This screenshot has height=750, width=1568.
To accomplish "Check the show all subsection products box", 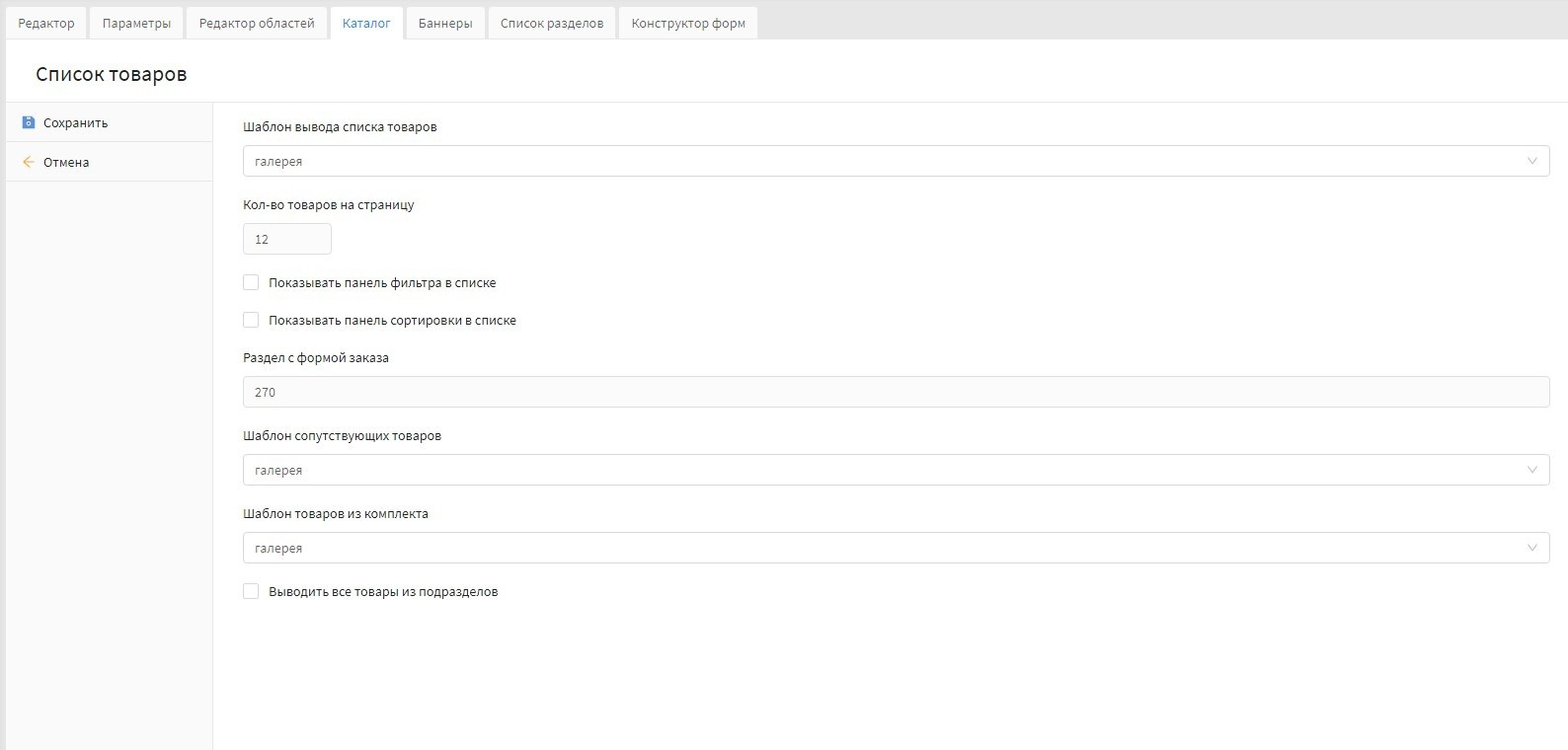I will pos(251,591).
